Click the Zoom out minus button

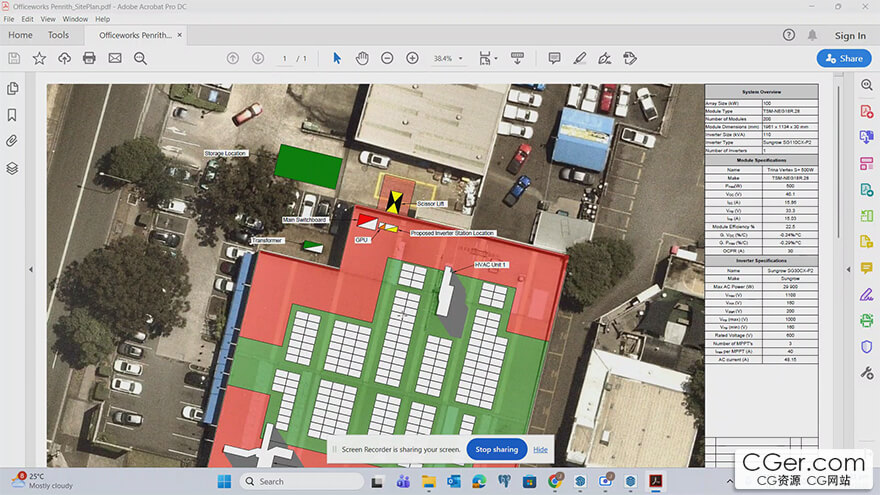(387, 58)
